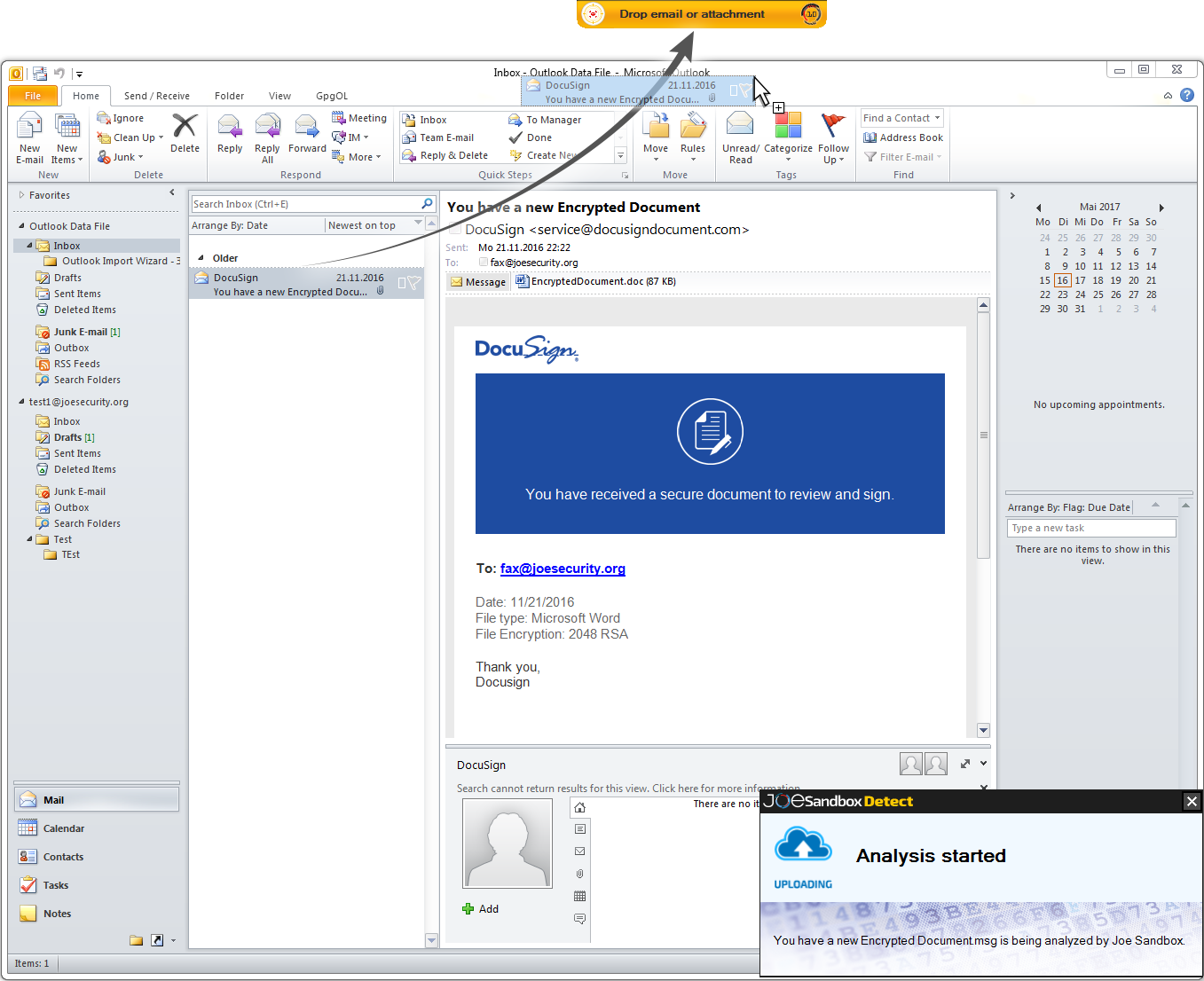Image resolution: width=1204 pixels, height=981 pixels.
Task: Click the Outlook Help question mark icon
Action: [1187, 95]
